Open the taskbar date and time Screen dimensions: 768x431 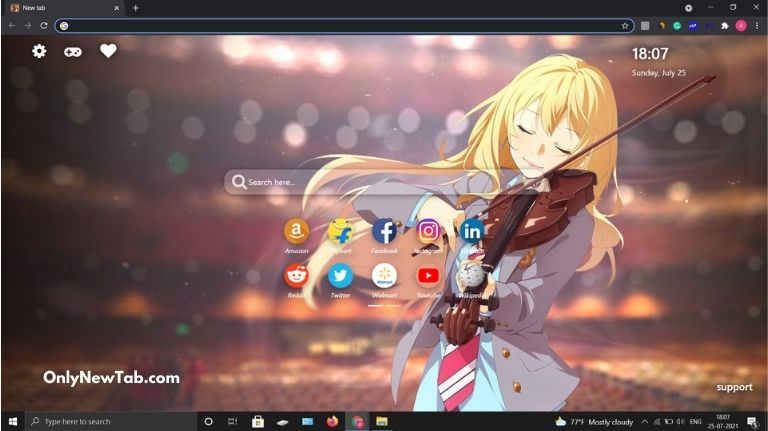pyautogui.click(x=723, y=422)
